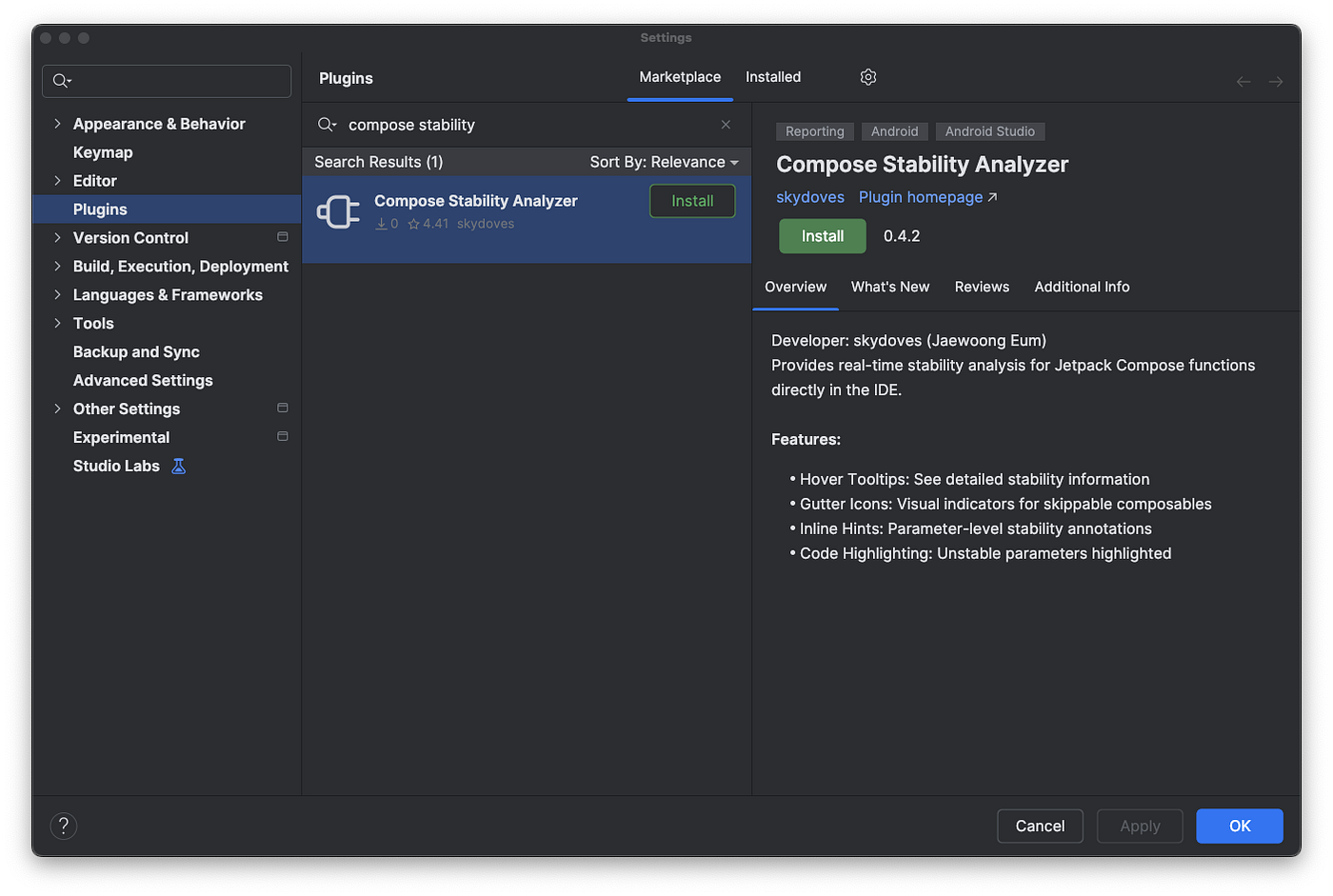
Task: Click project-level icon beside Other Settings
Action: 283,408
